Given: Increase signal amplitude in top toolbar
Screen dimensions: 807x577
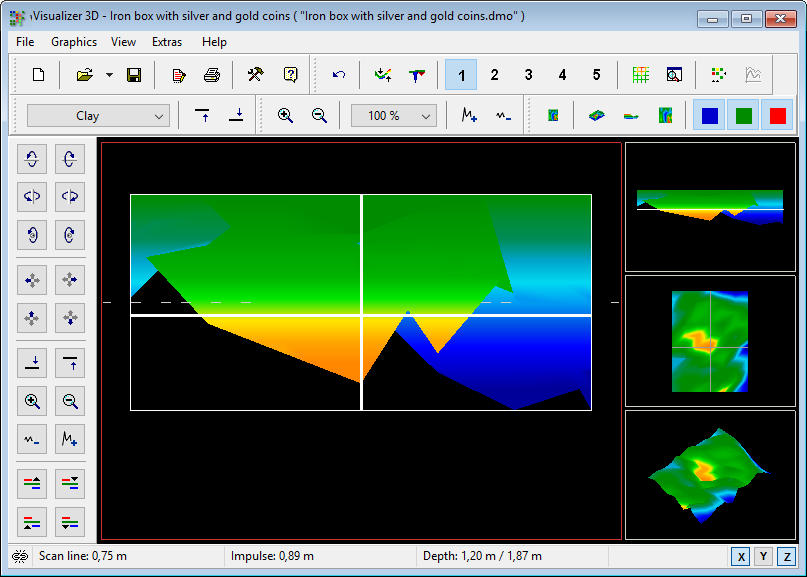Looking at the screenshot, I should pyautogui.click(x=469, y=115).
